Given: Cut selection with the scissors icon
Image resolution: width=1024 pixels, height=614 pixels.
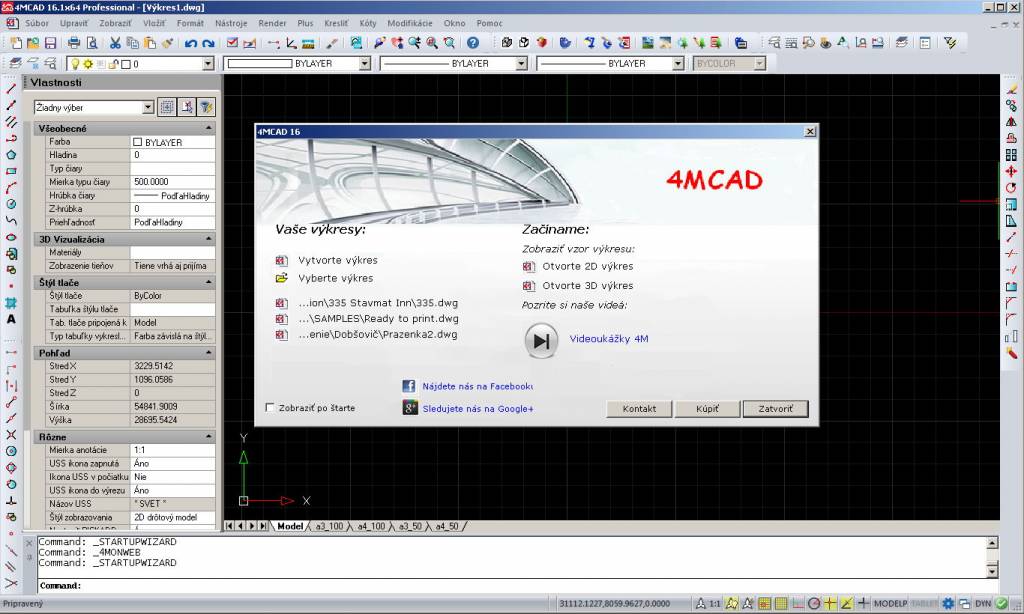Looking at the screenshot, I should click(x=115, y=43).
